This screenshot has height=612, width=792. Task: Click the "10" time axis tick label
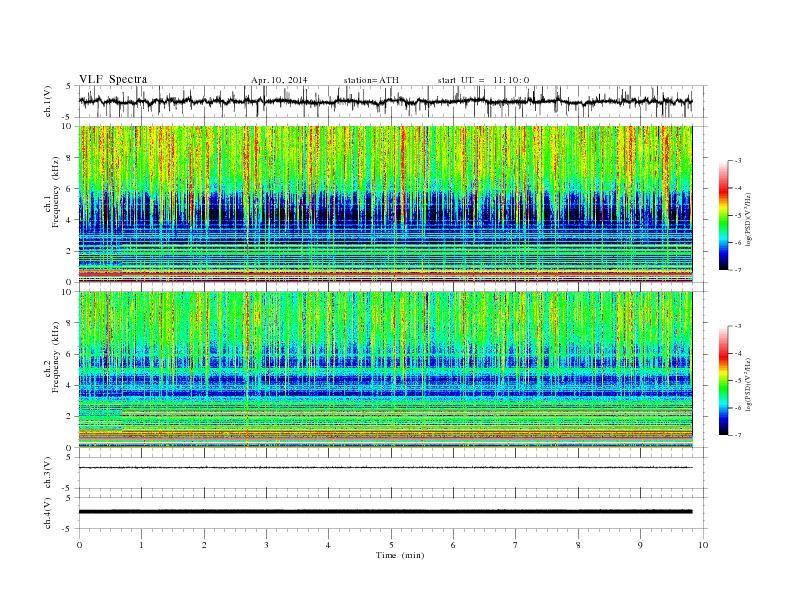pos(703,545)
